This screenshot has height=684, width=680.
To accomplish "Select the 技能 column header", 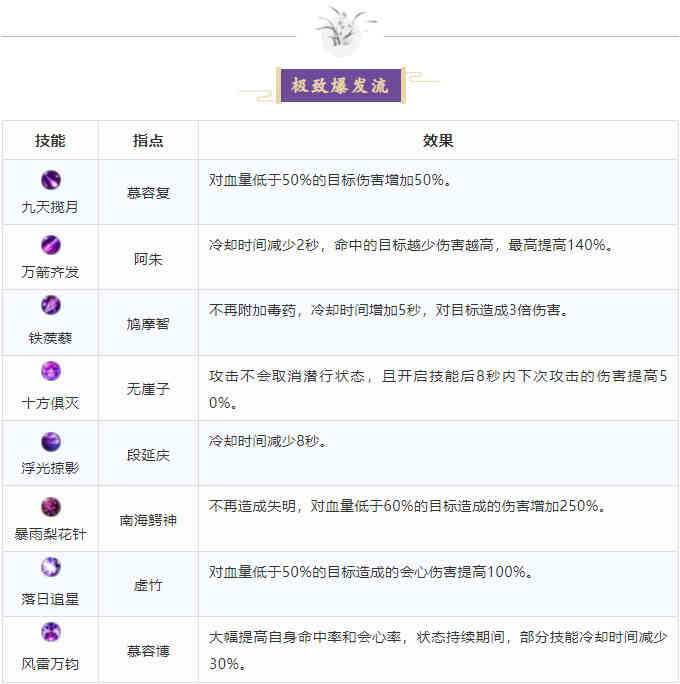I will 50,141.
